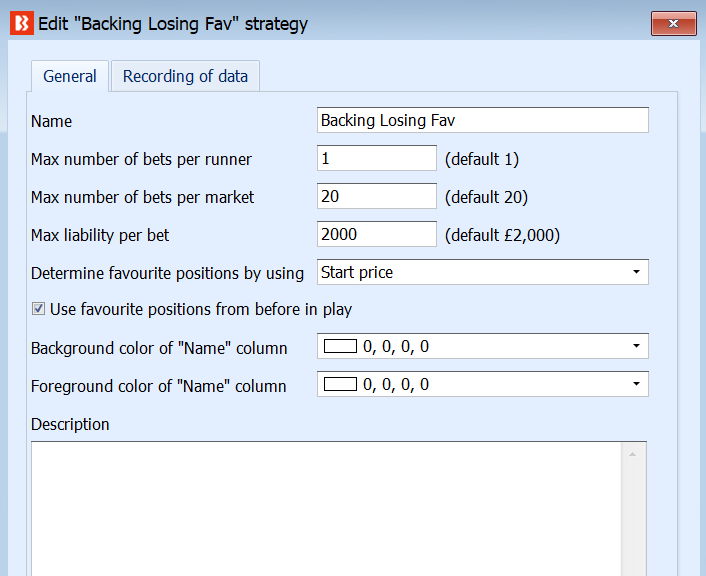706x576 pixels.
Task: Close the Edit strategy dialog
Action: pos(674,23)
